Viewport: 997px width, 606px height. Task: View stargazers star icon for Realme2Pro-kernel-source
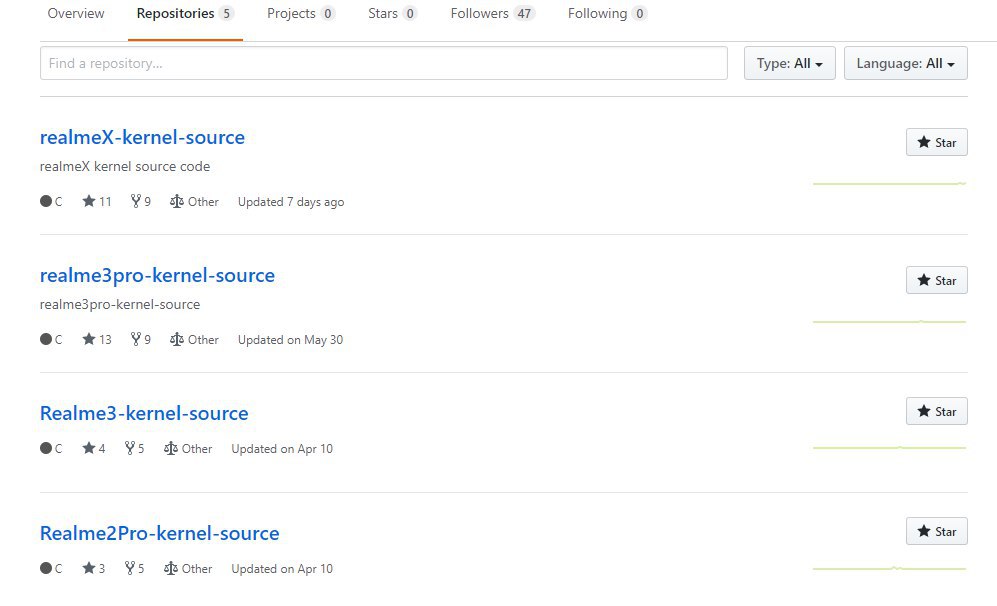(88, 568)
